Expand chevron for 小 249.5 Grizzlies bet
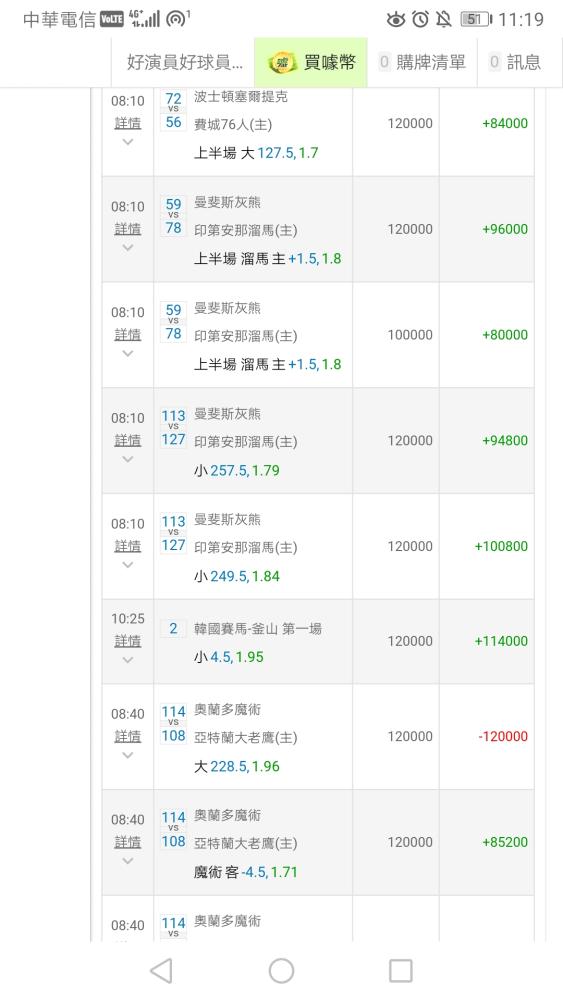The width and height of the screenshot is (563, 1000). click(x=128, y=564)
